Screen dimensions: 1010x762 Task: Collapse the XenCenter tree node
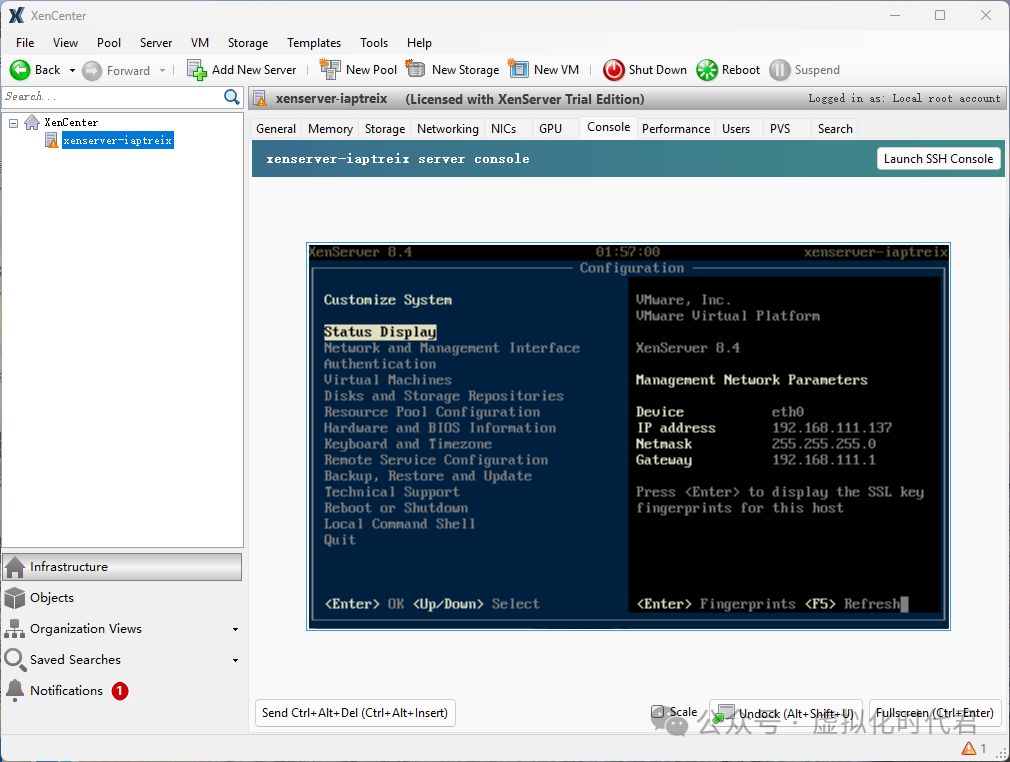pyautogui.click(x=14, y=122)
